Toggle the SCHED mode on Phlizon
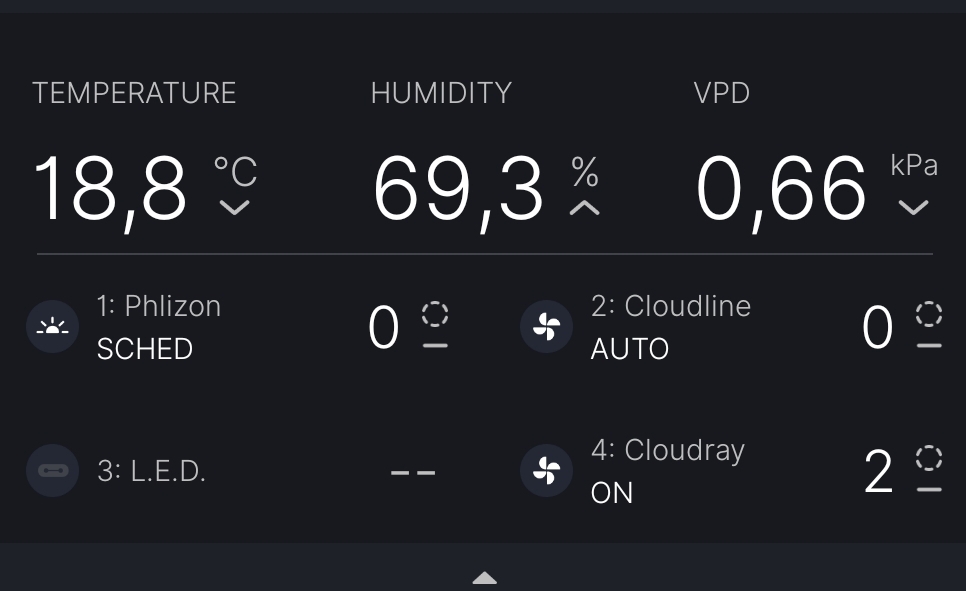This screenshot has height=591, width=966. click(x=144, y=349)
